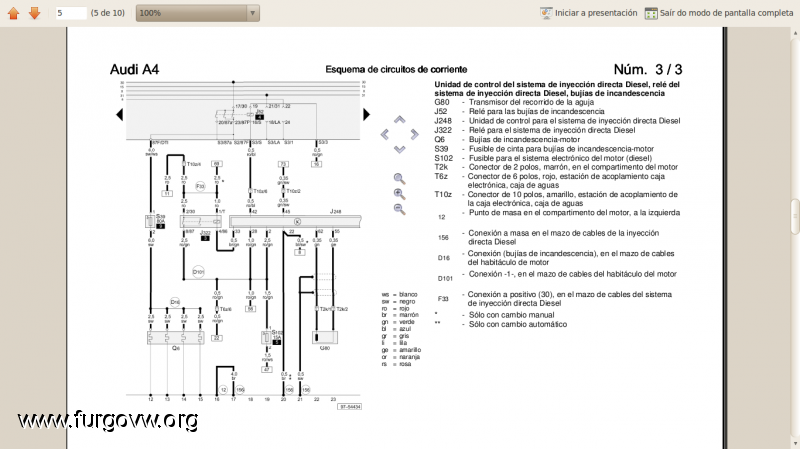Click the 'G80' legend entry
This screenshot has width=800, height=449.
coord(514,102)
